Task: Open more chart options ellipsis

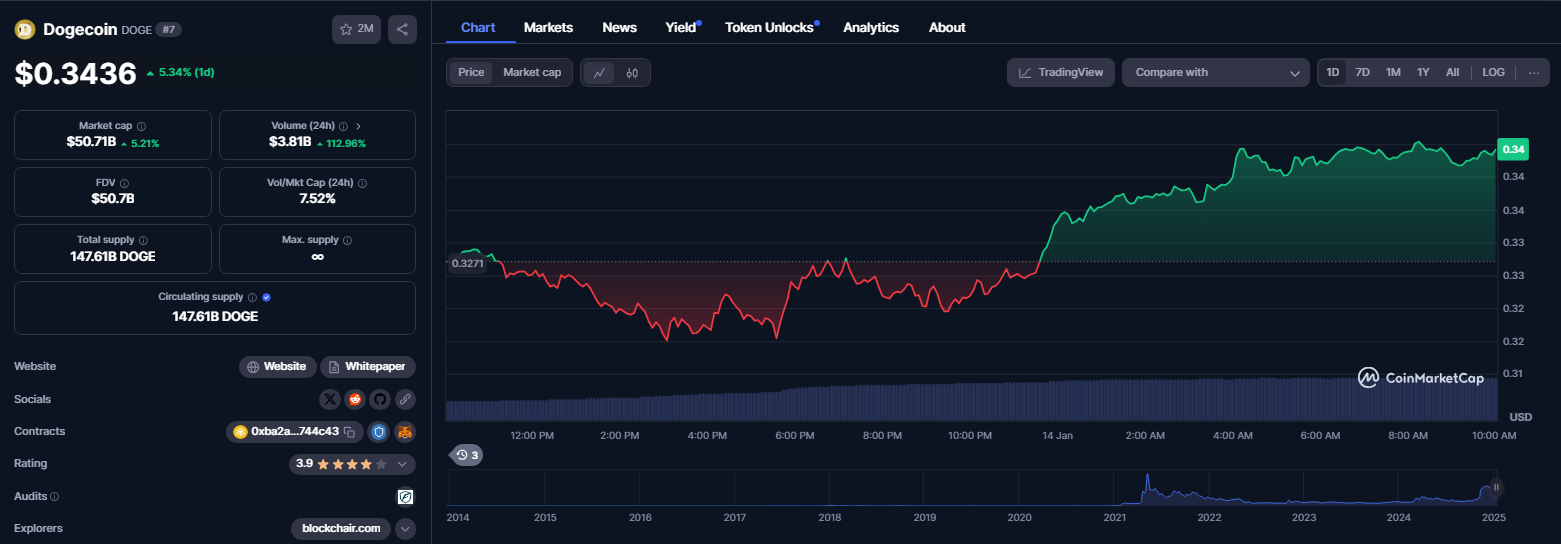Action: tap(1534, 72)
